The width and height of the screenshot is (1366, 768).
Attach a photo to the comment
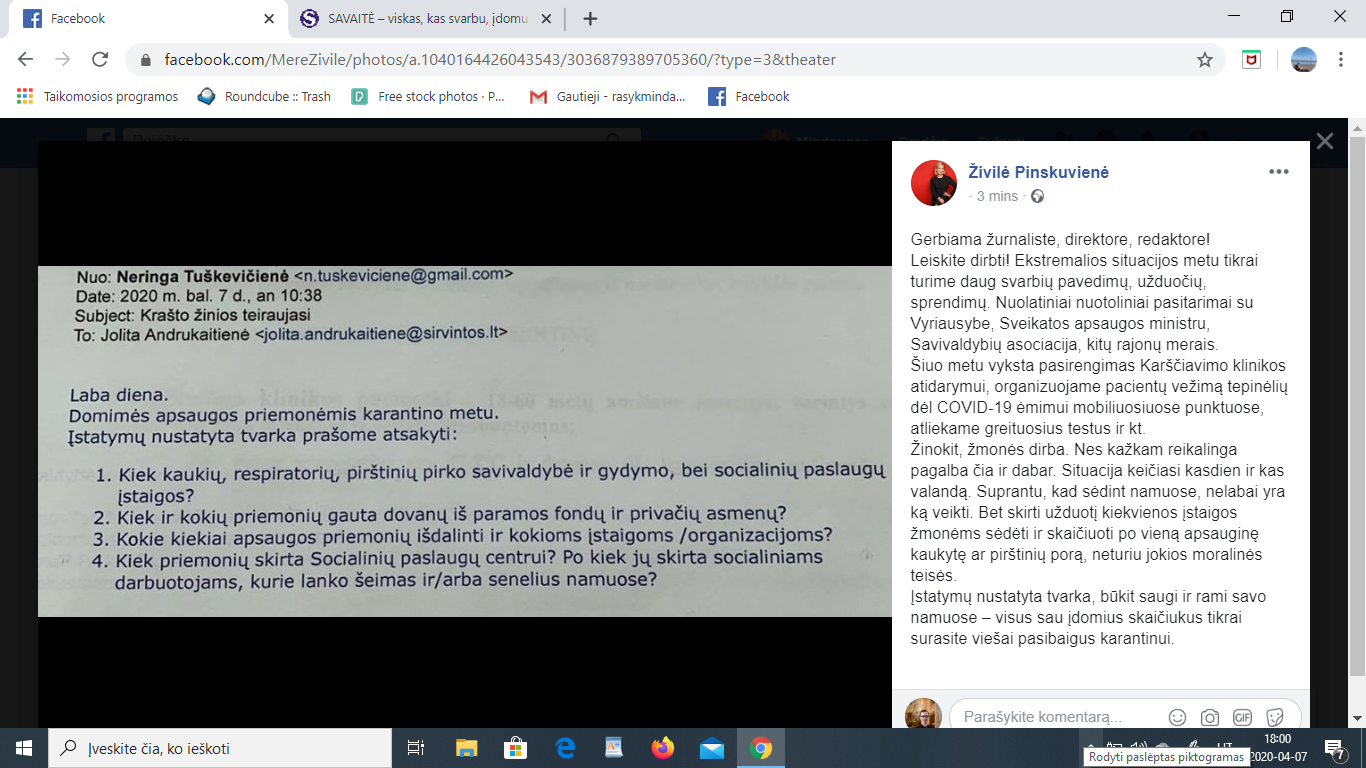click(x=1210, y=717)
